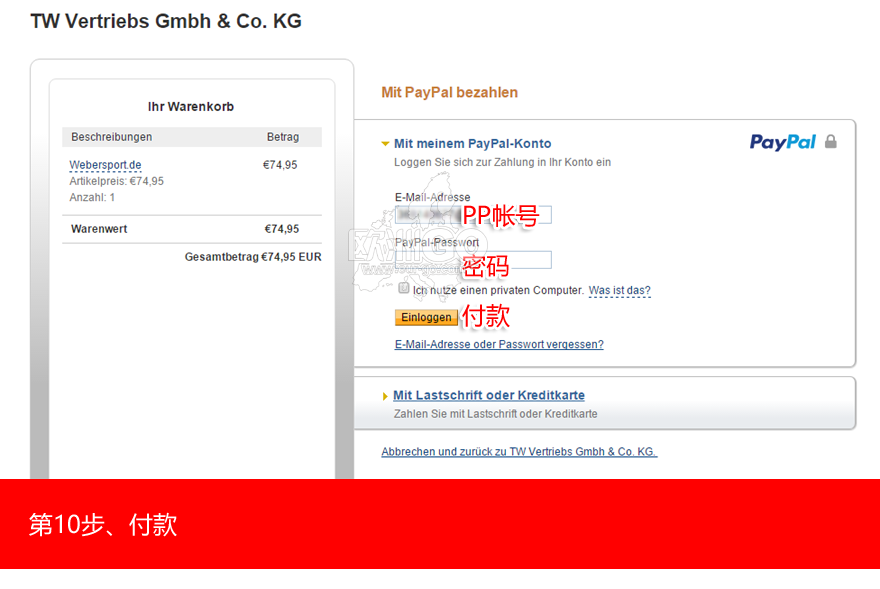Click the Beschreibungen column header
880x589 pixels.
112,137
